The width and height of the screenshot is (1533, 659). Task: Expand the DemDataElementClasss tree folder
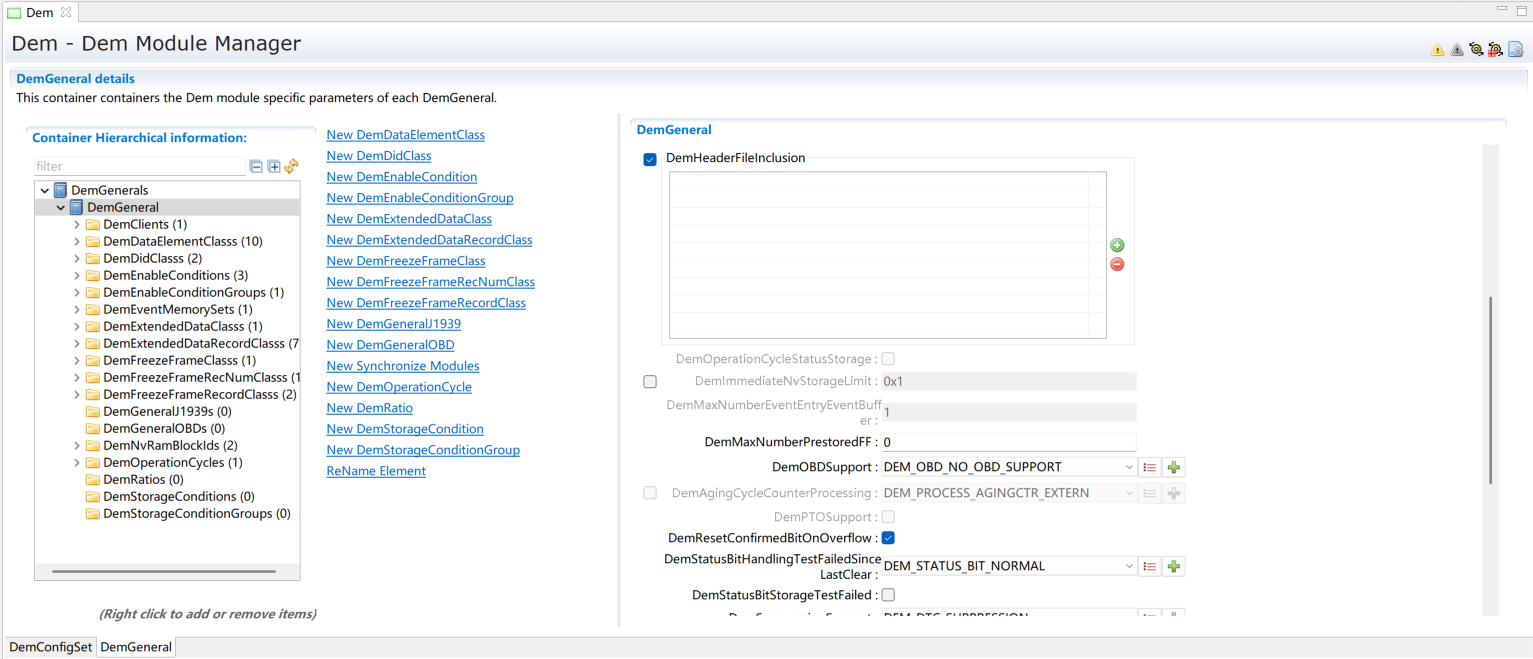[77, 242]
